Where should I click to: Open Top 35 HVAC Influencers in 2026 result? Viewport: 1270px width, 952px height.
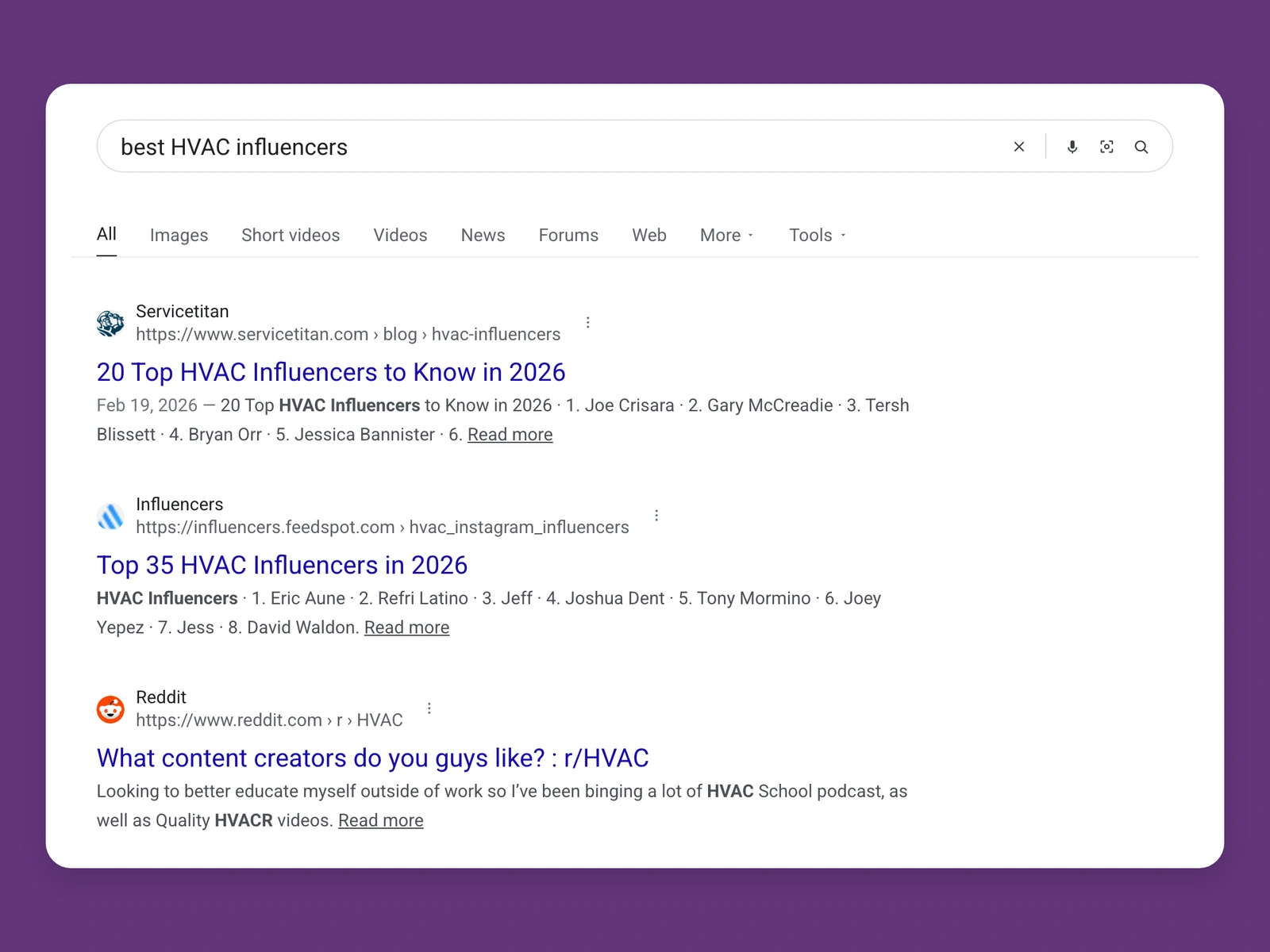282,565
